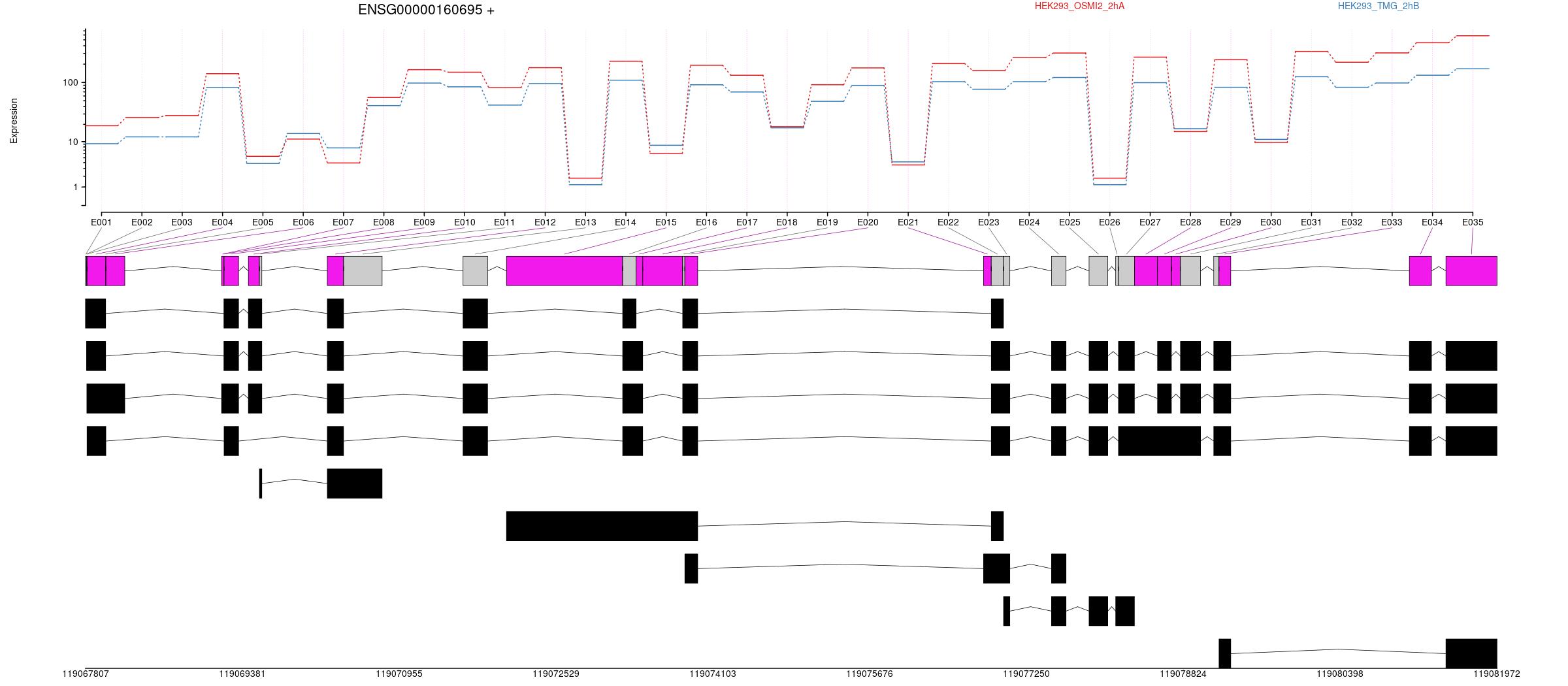This screenshot has height=686, width=1568.
Task: Click the gene title ENSG00000160695 +
Action: (426, 10)
